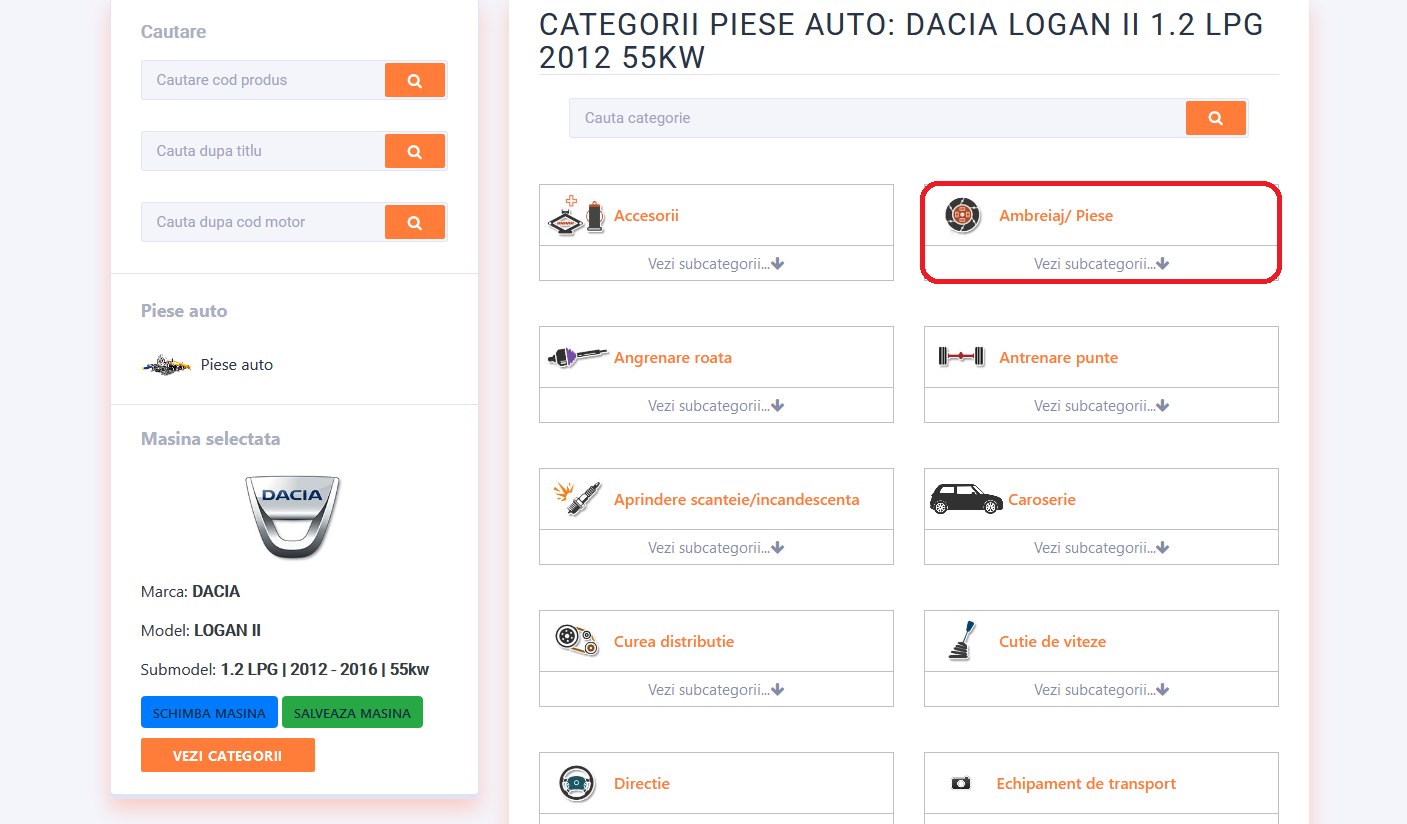Click the Ambreiaj clutch disc icon

click(962, 216)
